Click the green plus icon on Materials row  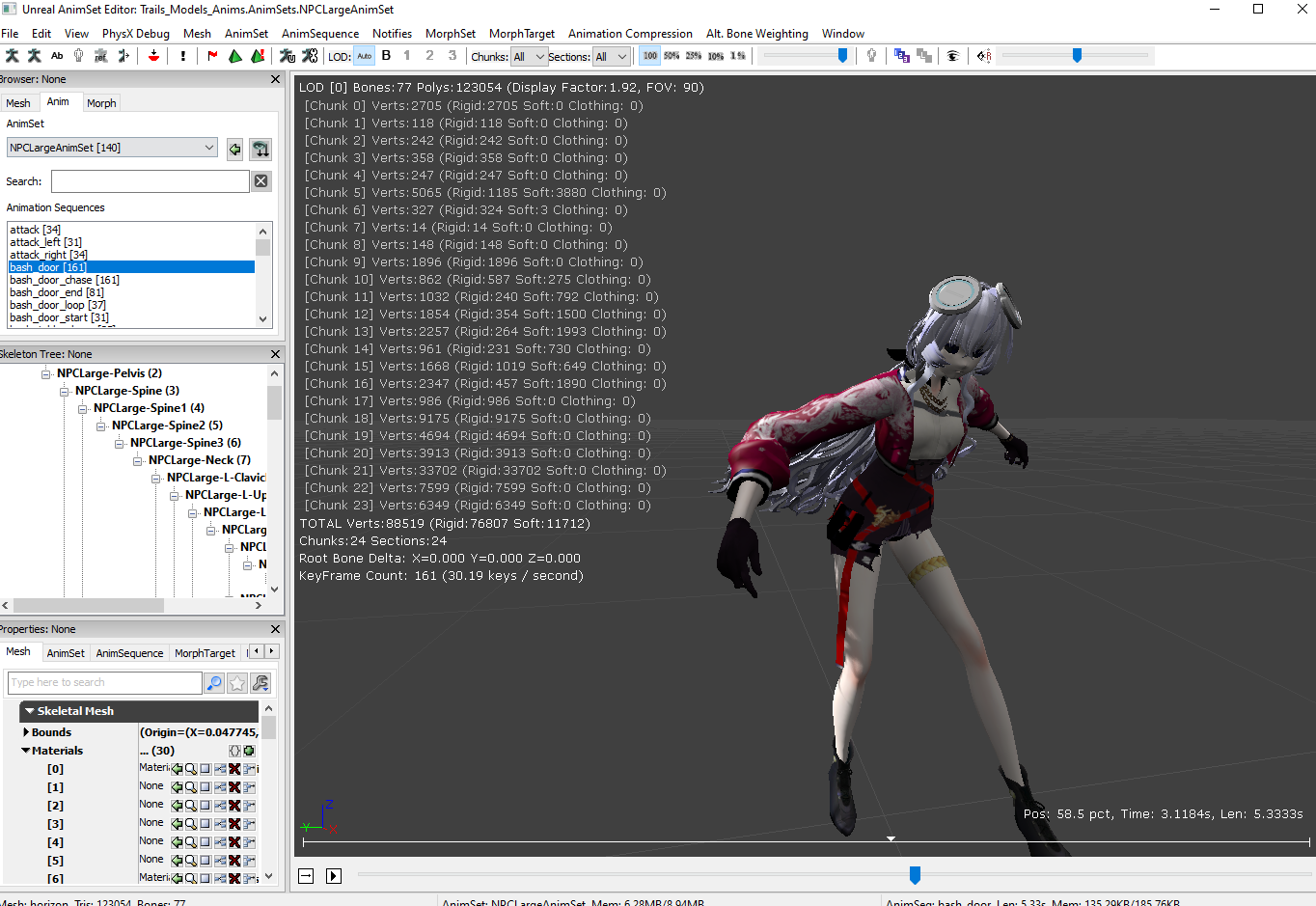[249, 751]
